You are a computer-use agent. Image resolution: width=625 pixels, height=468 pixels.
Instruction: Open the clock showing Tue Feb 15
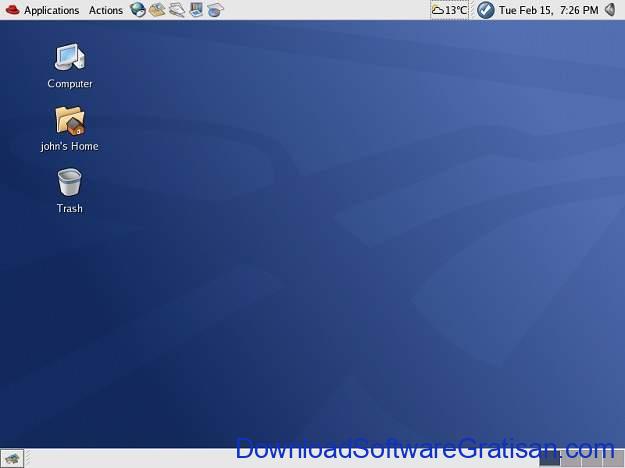tap(548, 10)
